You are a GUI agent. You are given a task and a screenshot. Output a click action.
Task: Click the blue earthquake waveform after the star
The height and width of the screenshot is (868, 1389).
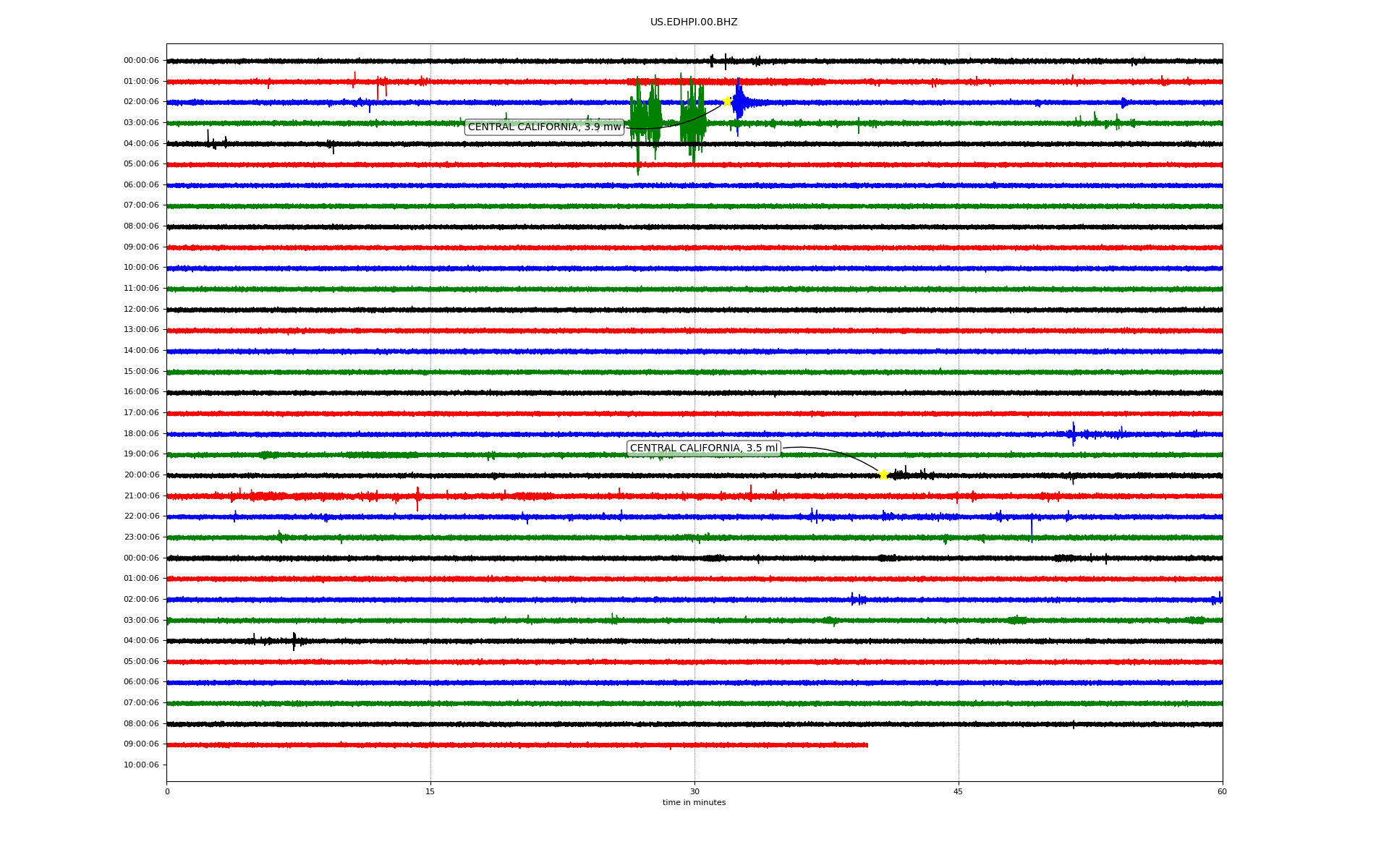739,103
